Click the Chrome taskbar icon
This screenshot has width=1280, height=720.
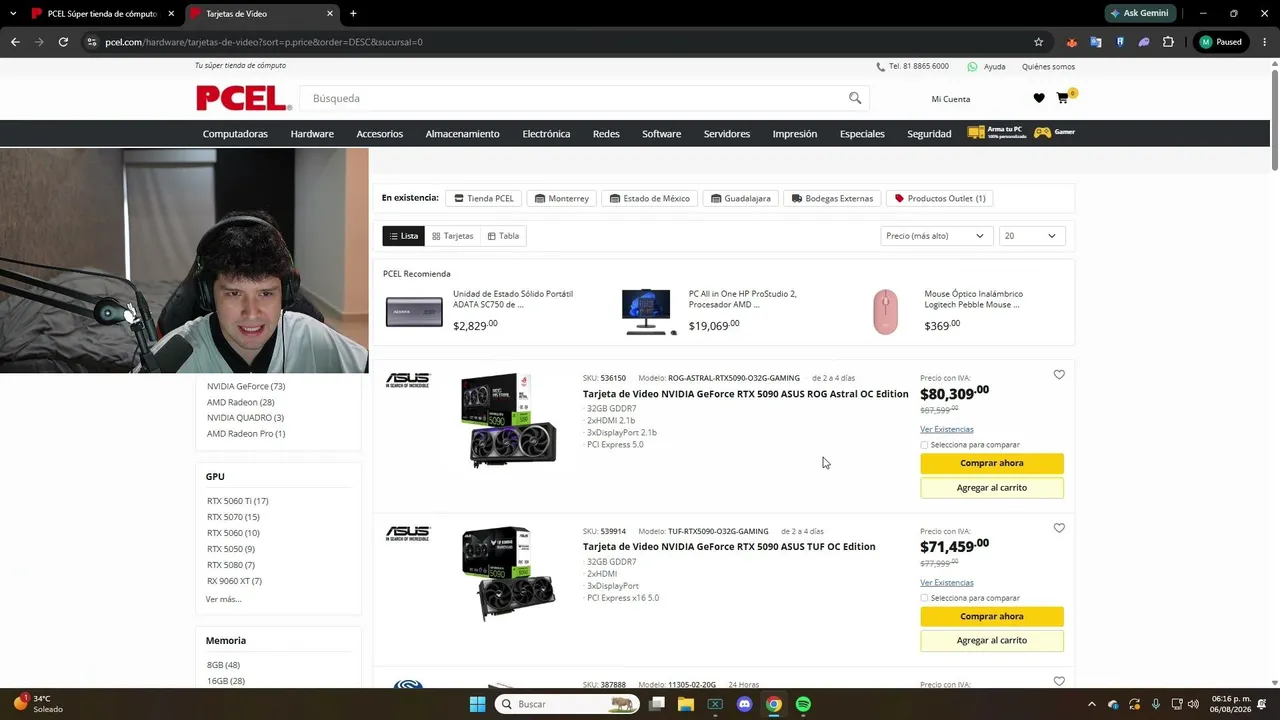(x=774, y=704)
